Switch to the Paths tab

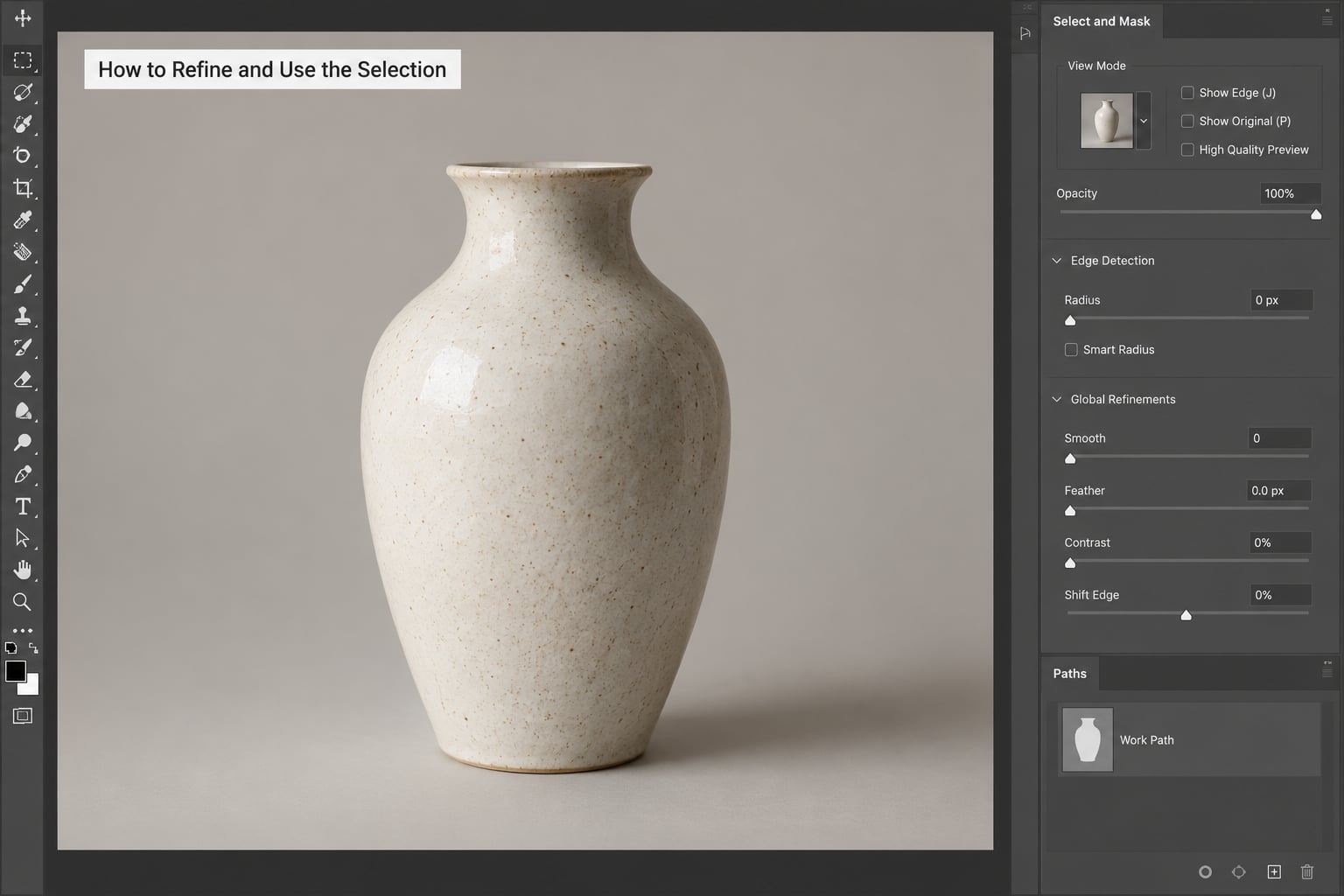1070,674
